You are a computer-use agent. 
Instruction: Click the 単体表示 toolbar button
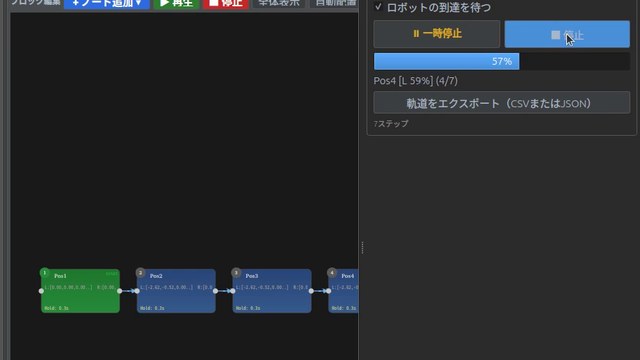point(279,3)
